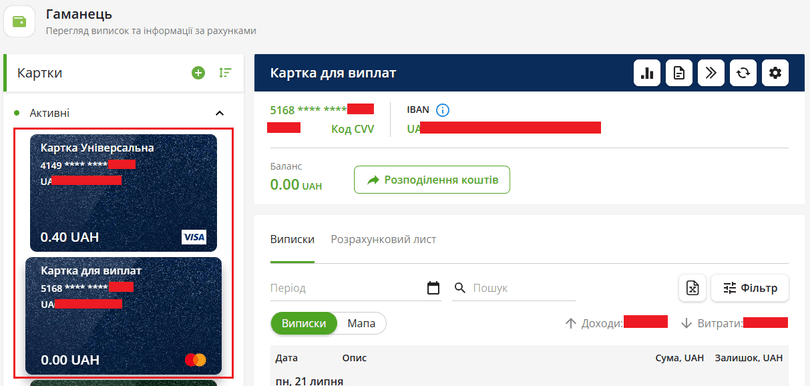Export statements to Excel icon
This screenshot has height=386, width=810.
[692, 288]
